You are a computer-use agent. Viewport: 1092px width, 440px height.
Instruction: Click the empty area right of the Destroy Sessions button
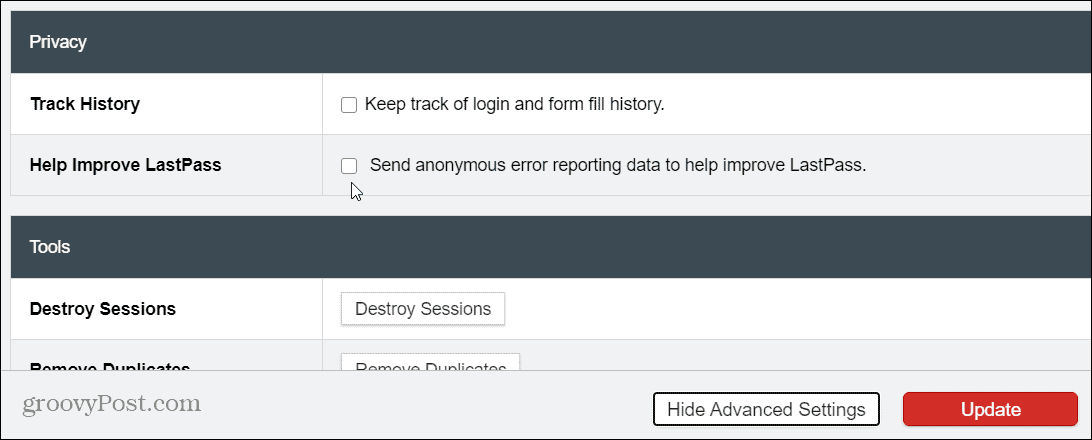click(794, 308)
